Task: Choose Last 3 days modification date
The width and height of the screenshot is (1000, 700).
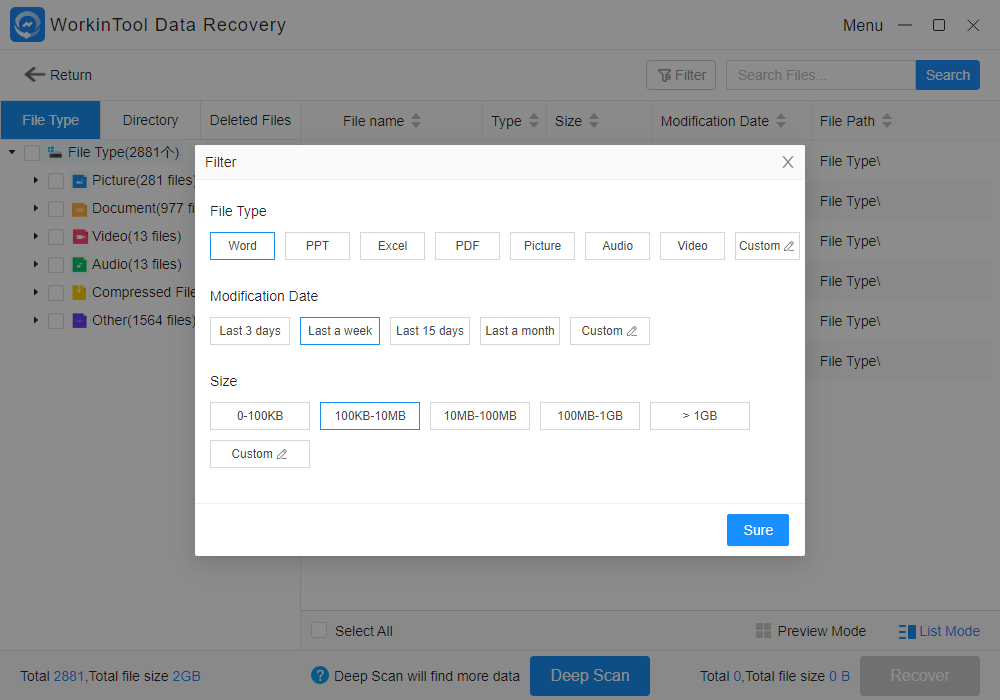Action: [x=250, y=331]
